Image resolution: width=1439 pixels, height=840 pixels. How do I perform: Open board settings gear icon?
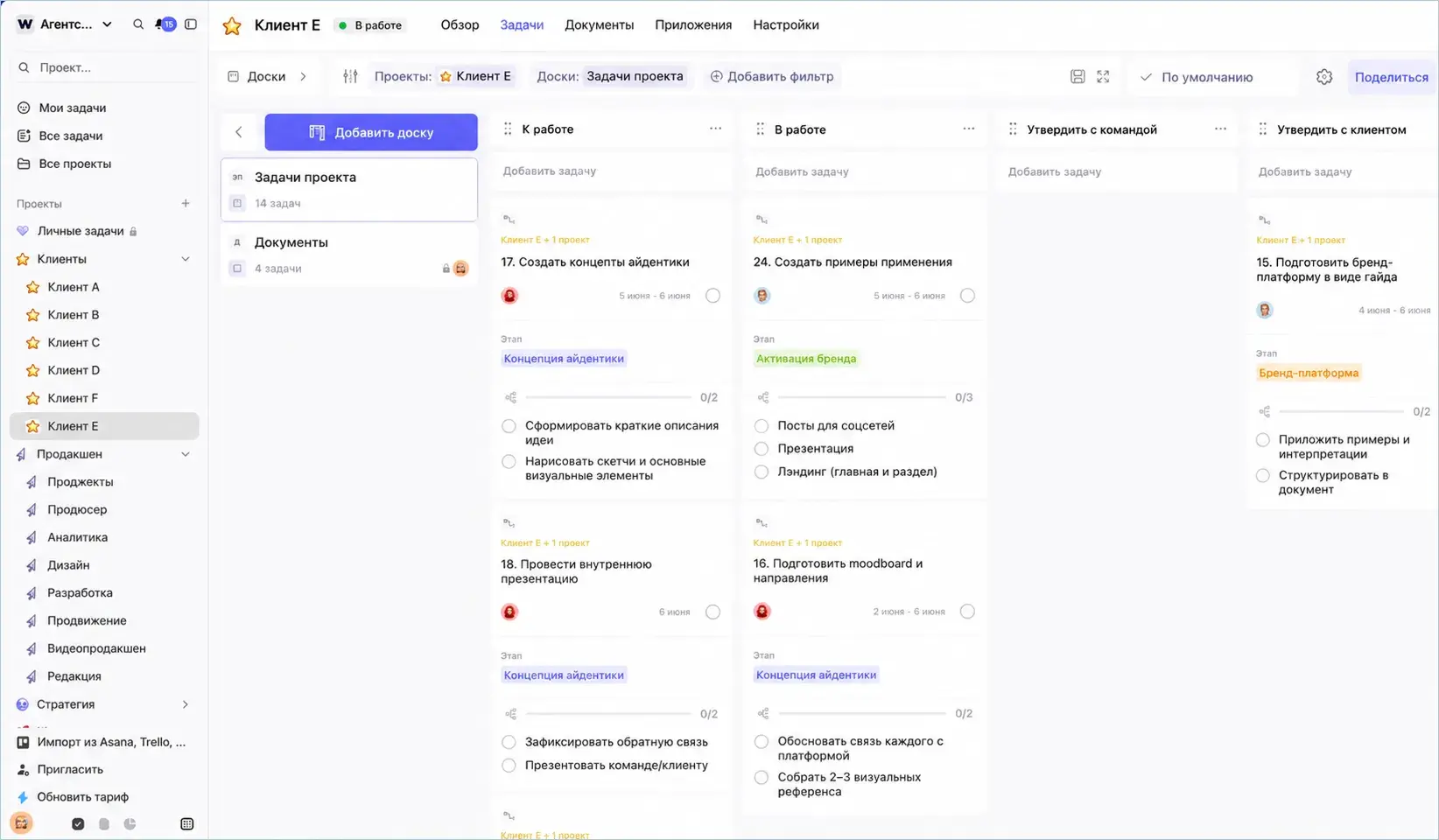click(1324, 77)
